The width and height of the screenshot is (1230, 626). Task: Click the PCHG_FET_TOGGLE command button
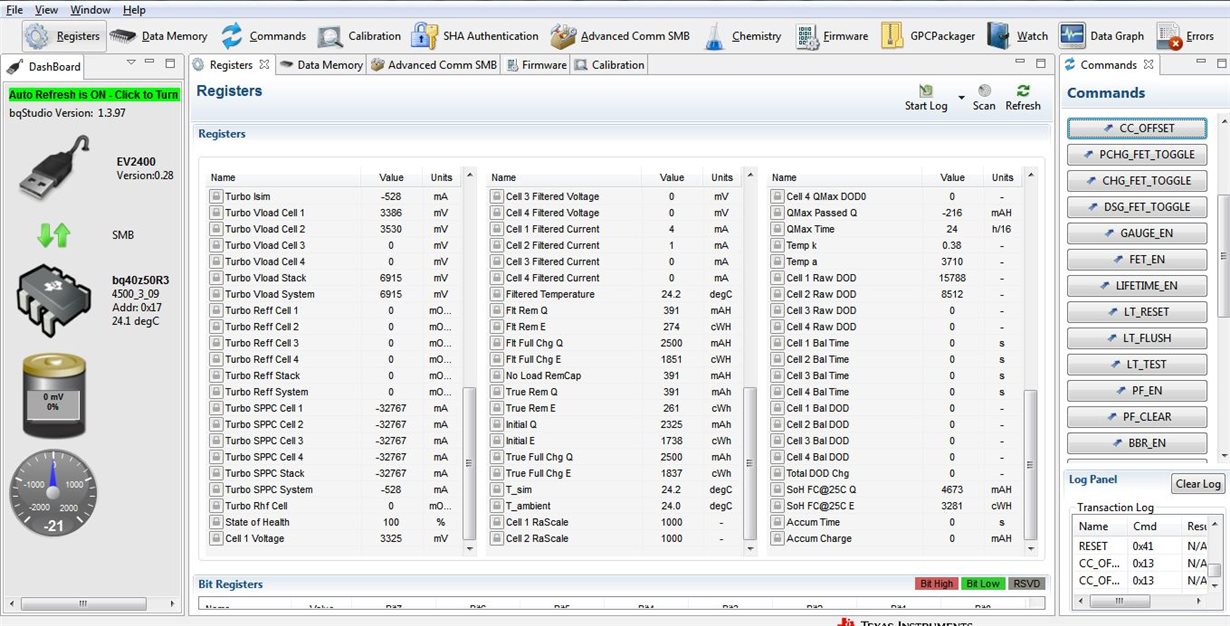click(x=1137, y=155)
